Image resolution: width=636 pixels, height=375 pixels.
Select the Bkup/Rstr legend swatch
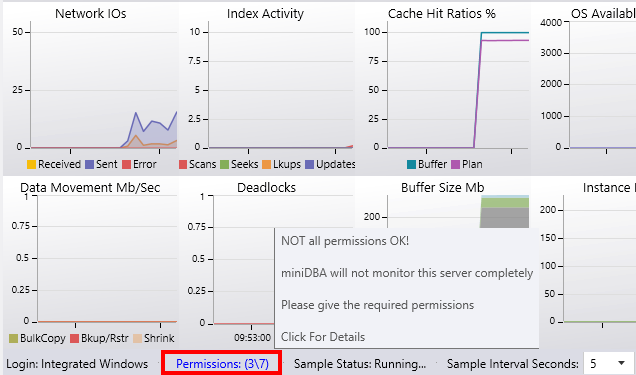point(74,339)
